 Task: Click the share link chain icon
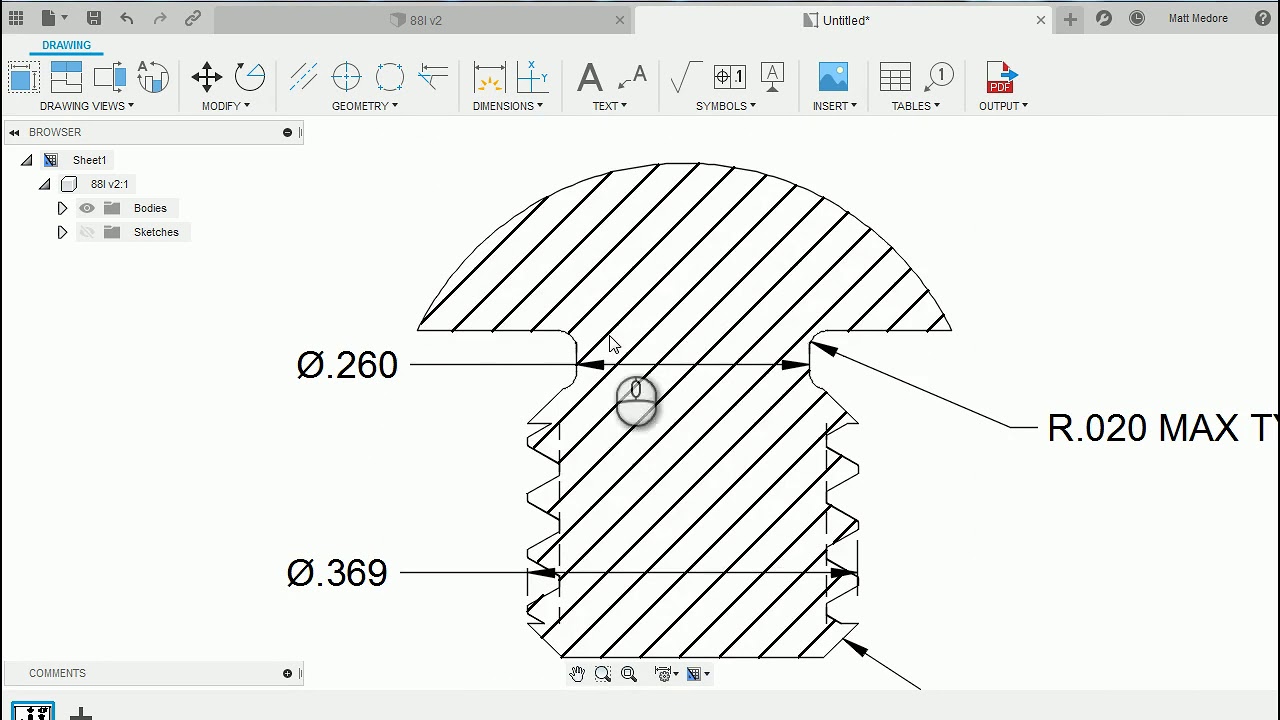(x=193, y=18)
